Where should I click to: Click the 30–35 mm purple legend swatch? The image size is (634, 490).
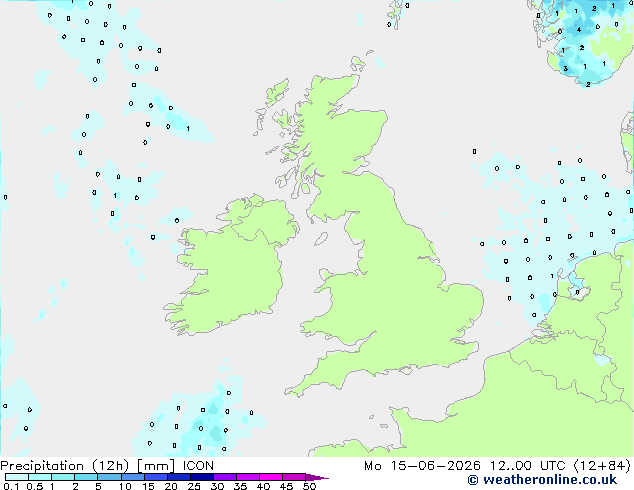tap(225, 477)
